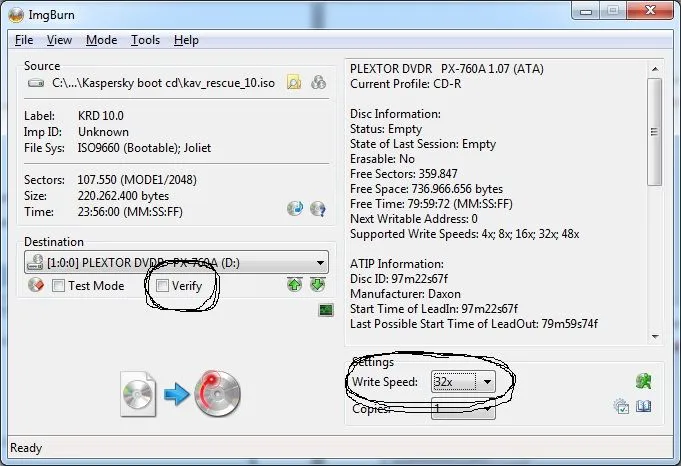This screenshot has width=681, height=466.
Task: Toggle the Verify checkbox
Action: pyautogui.click(x=162, y=285)
